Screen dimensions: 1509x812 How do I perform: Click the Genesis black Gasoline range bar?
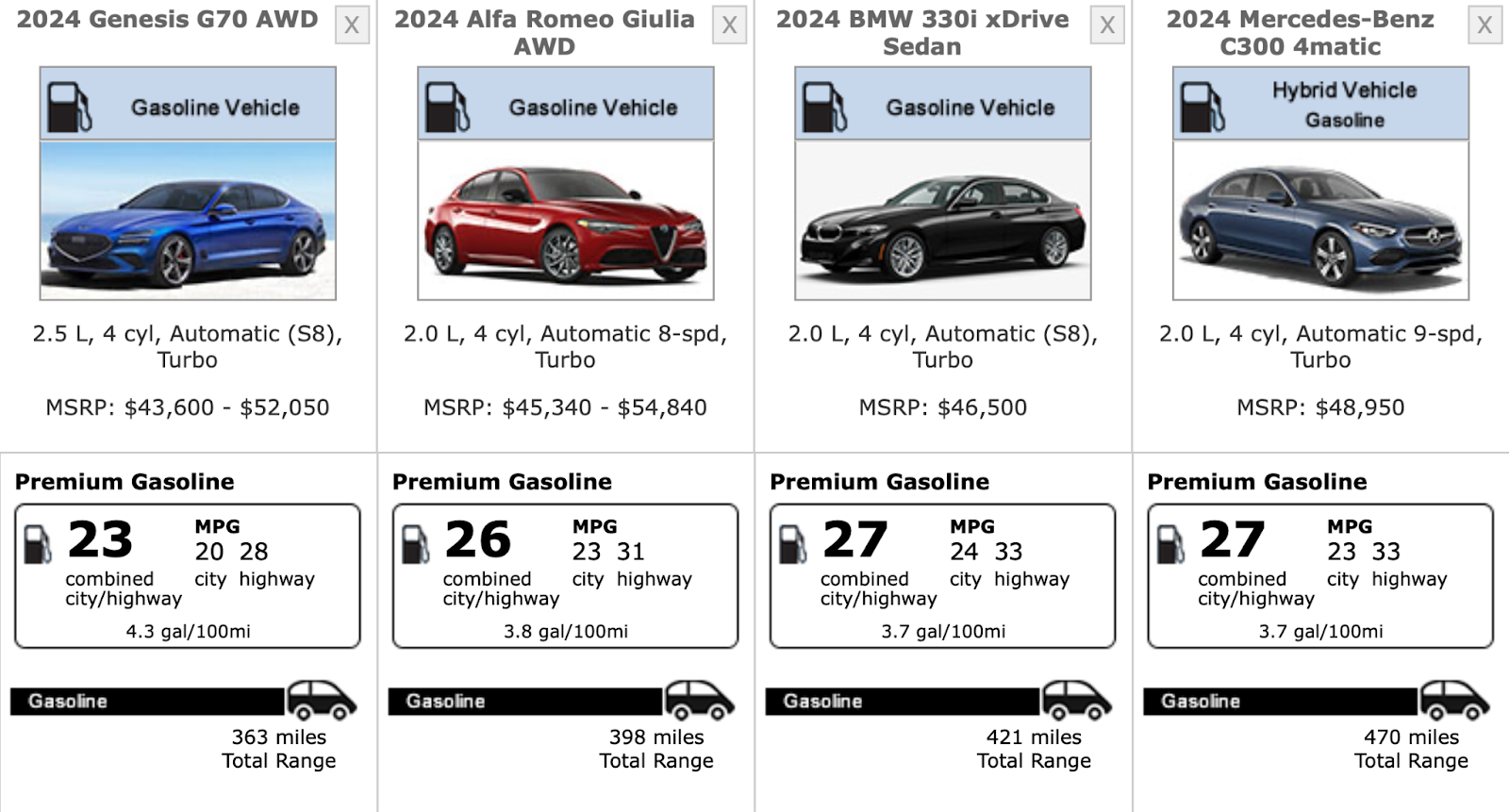[147, 702]
